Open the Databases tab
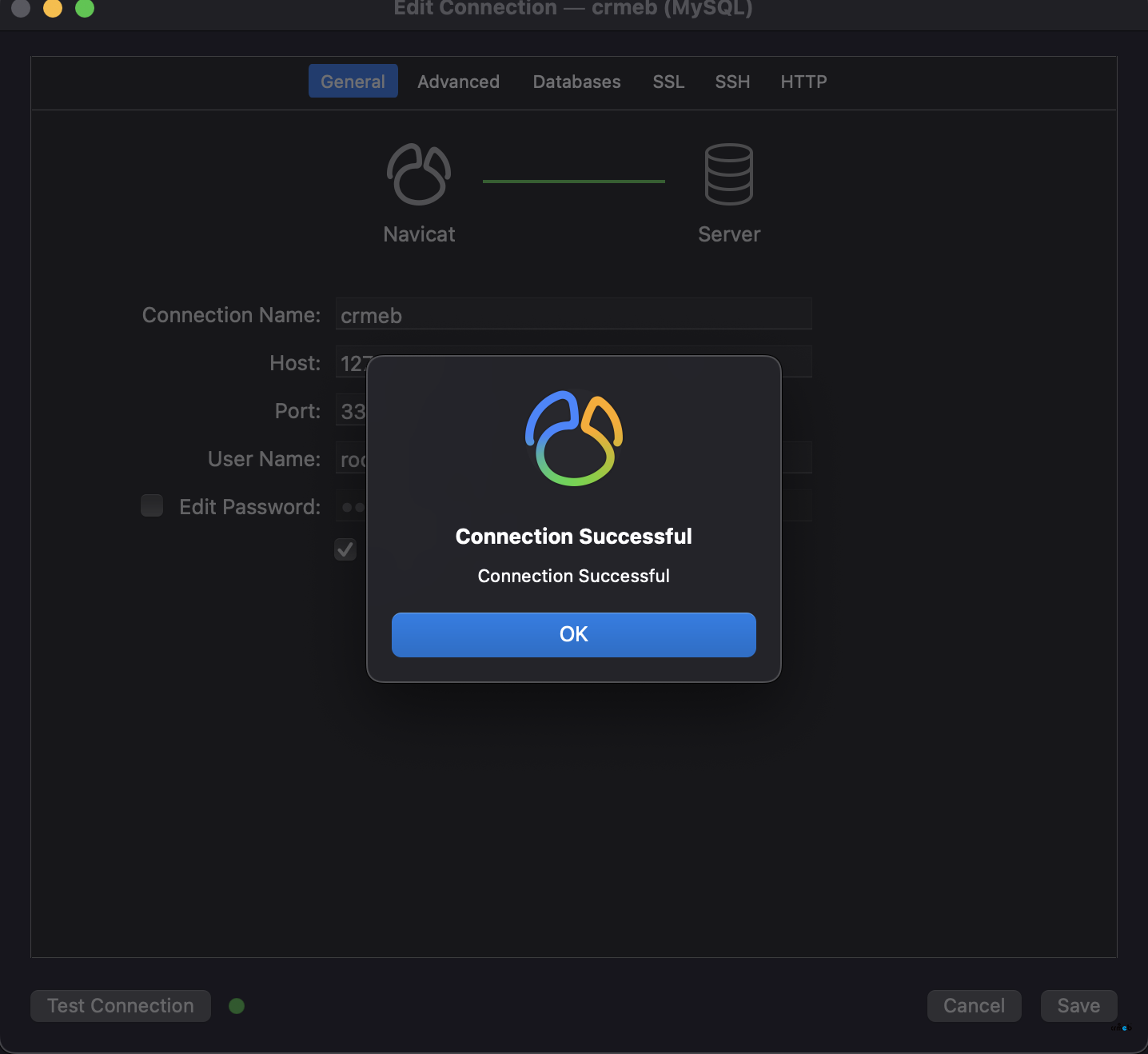The height and width of the screenshot is (1054, 1148). [x=576, y=81]
